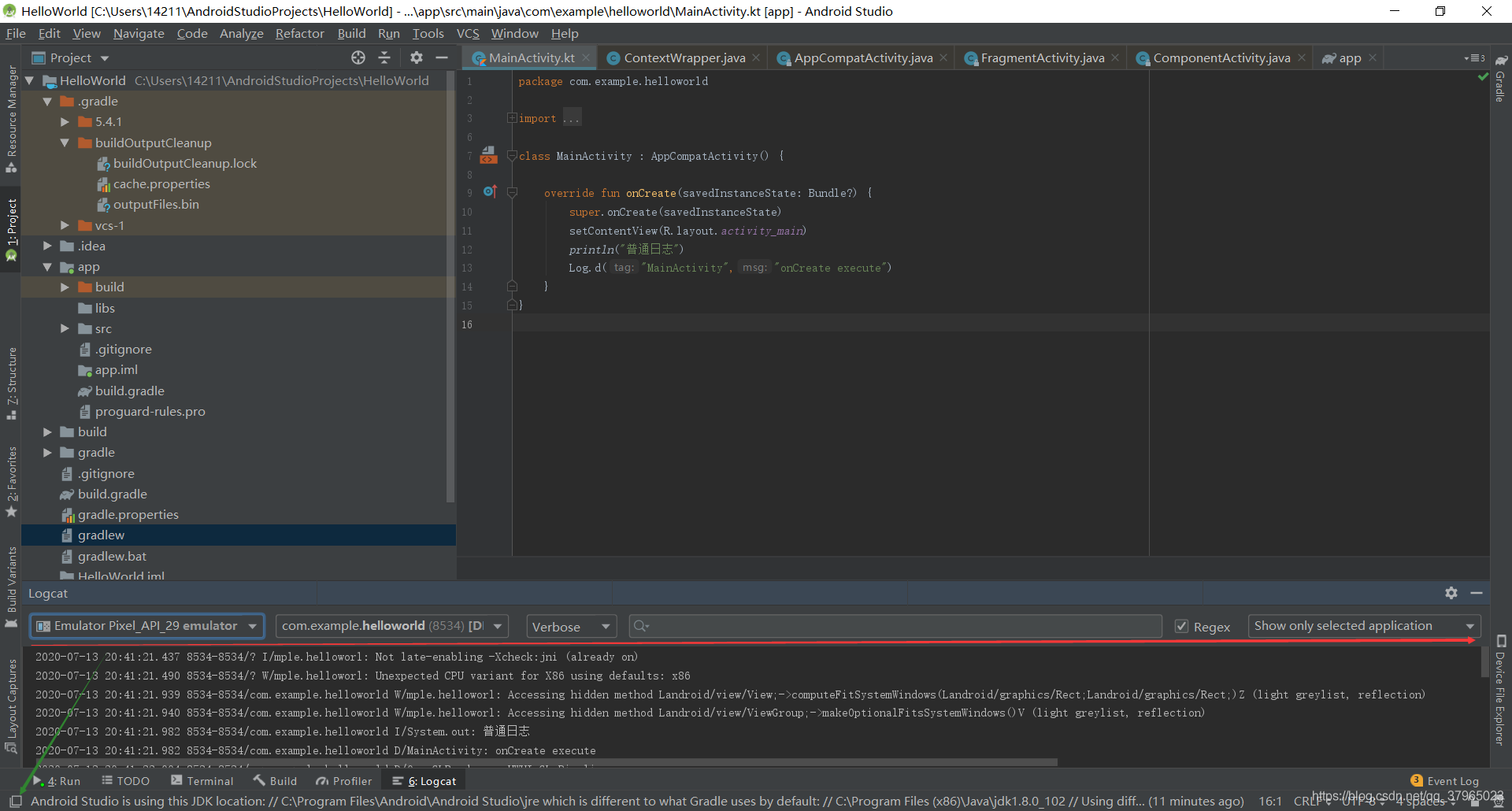Click the 16:1 cursor position in status bar
1512x811 pixels.
pos(1269,801)
